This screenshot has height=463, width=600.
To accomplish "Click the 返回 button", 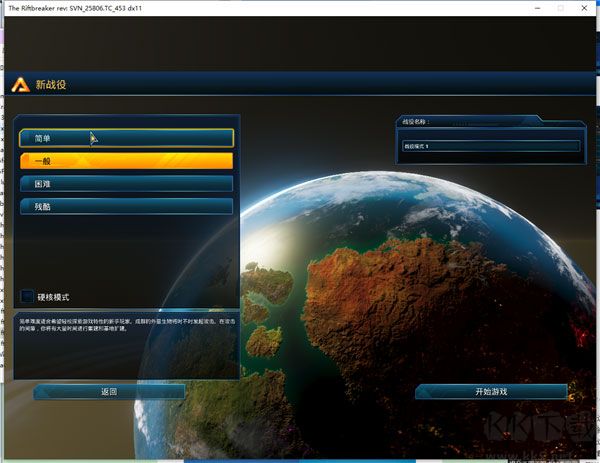I will tap(109, 392).
